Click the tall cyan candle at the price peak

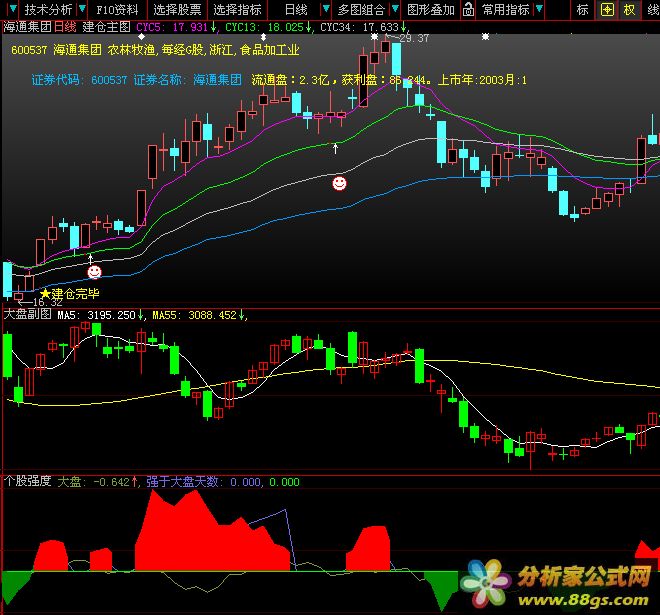coord(396,59)
